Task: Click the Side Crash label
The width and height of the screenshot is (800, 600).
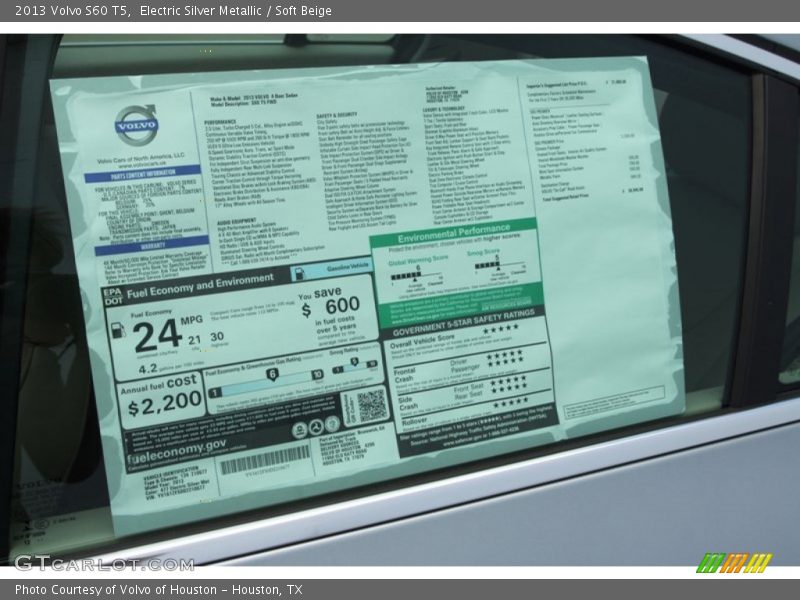Action: coord(408,403)
